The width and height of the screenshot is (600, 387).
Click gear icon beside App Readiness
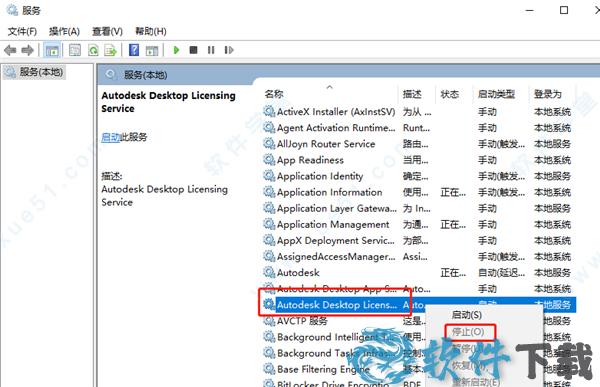[x=269, y=160]
